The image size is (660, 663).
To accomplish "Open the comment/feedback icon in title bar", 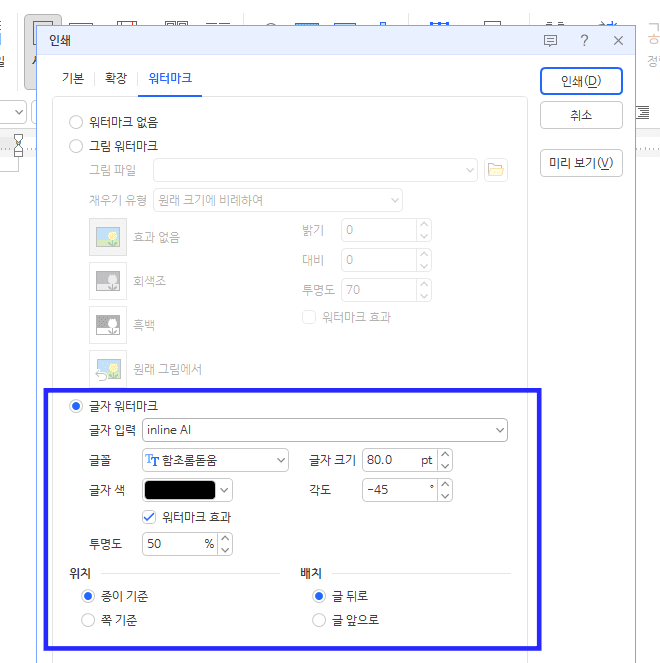I will point(550,41).
